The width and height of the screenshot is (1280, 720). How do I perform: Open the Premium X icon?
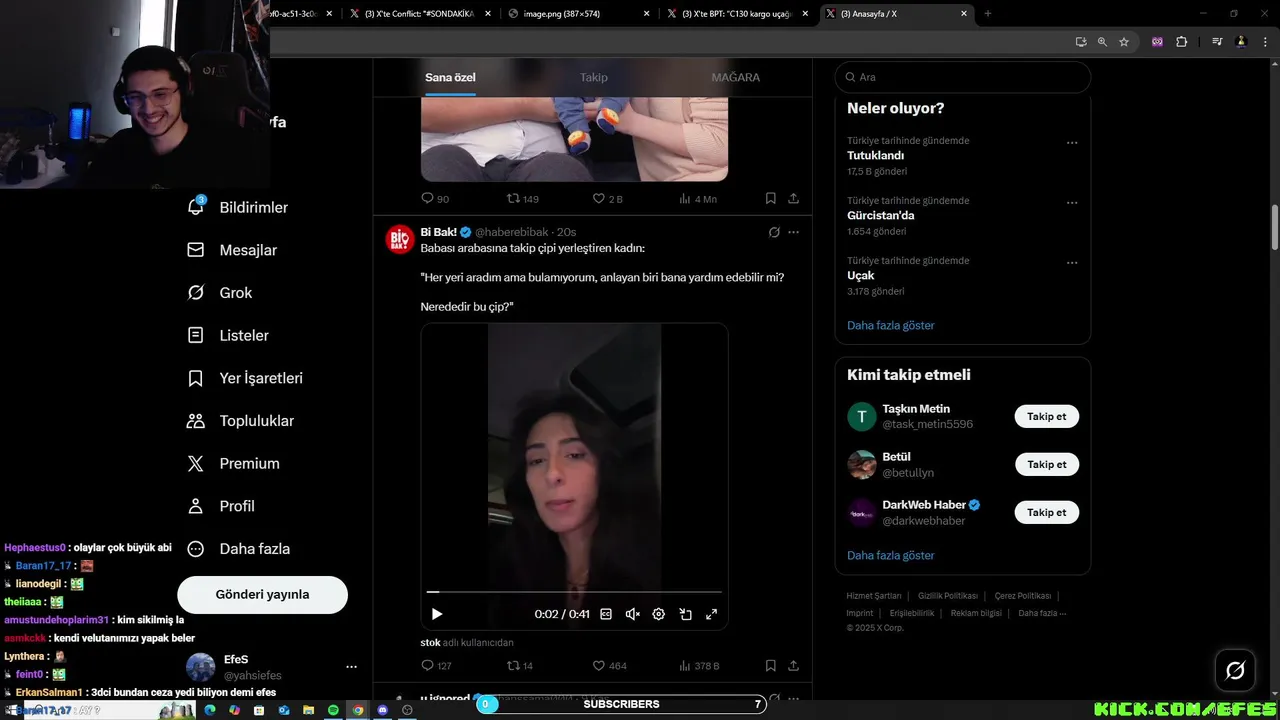click(196, 464)
